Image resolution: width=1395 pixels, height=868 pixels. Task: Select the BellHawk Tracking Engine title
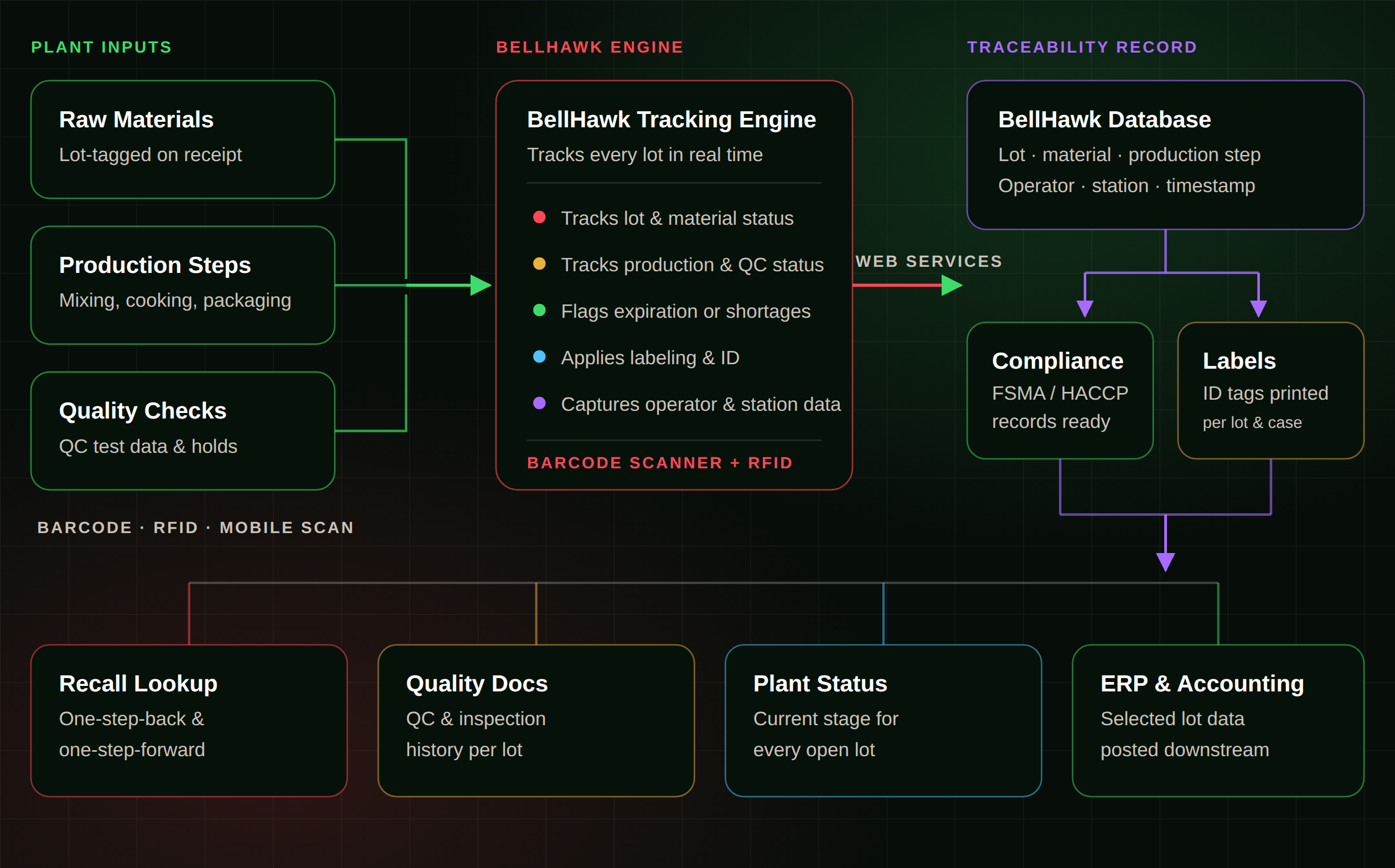671,120
